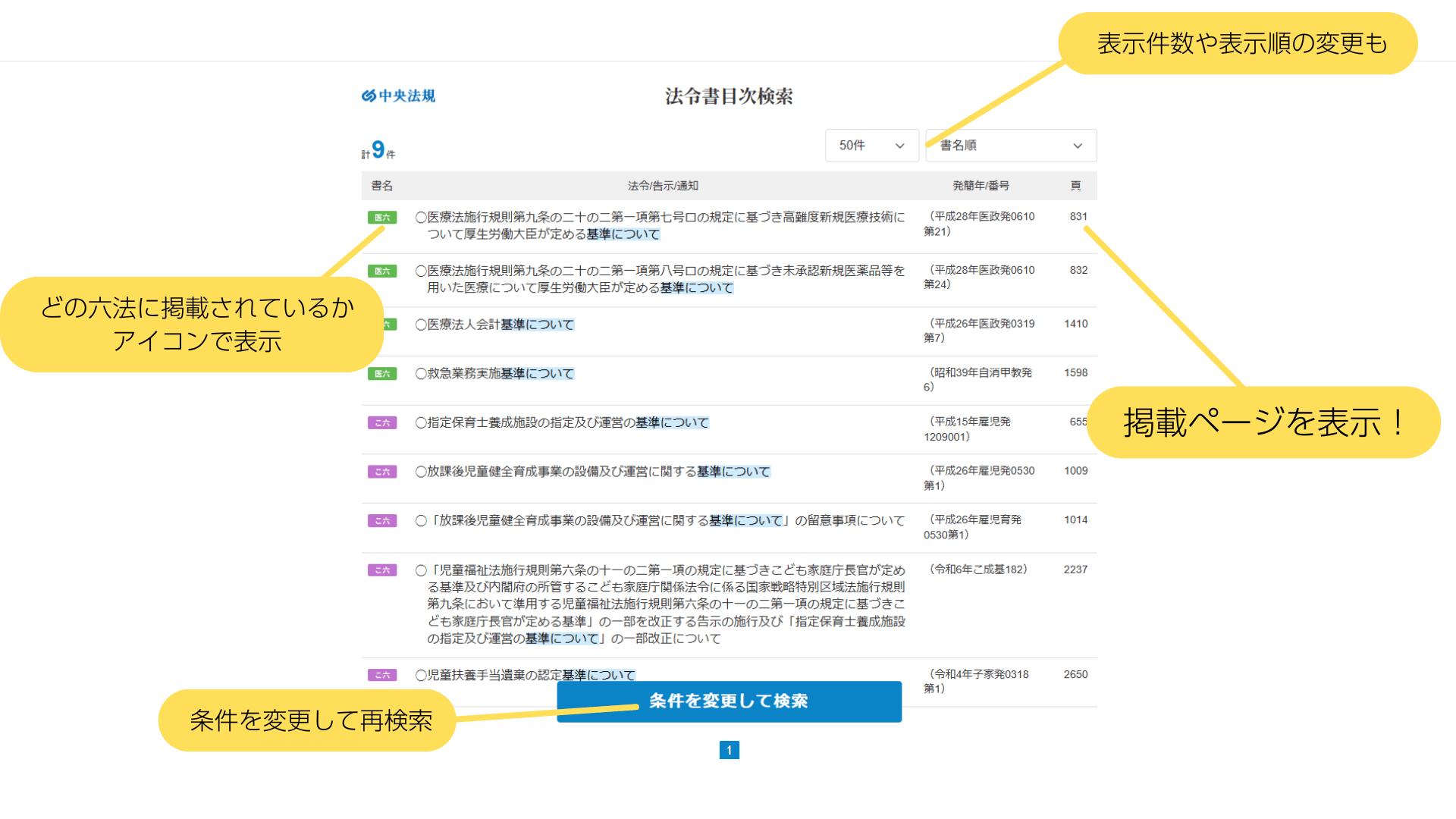
Task: Open the 50件 display count dropdown
Action: (x=871, y=146)
